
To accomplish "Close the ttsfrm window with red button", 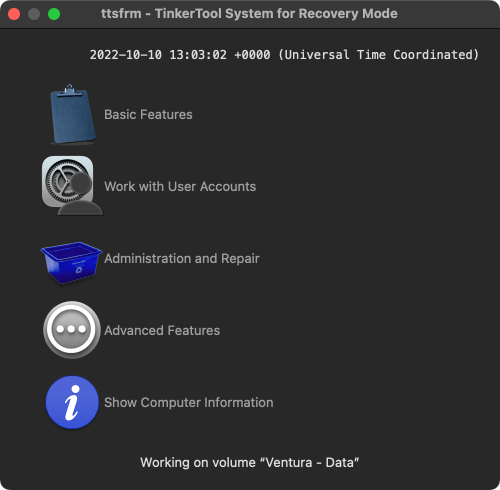I will pos(14,14).
